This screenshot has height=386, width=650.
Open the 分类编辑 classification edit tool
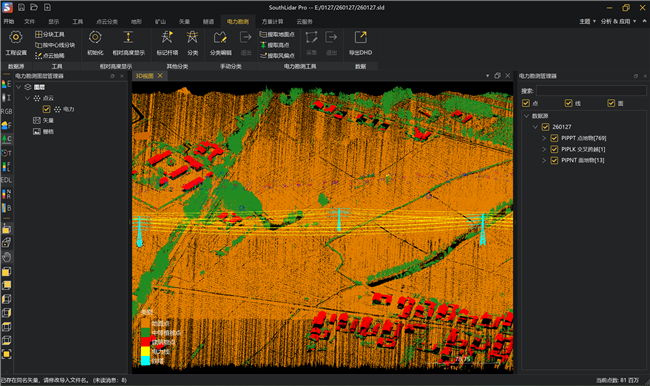221,43
